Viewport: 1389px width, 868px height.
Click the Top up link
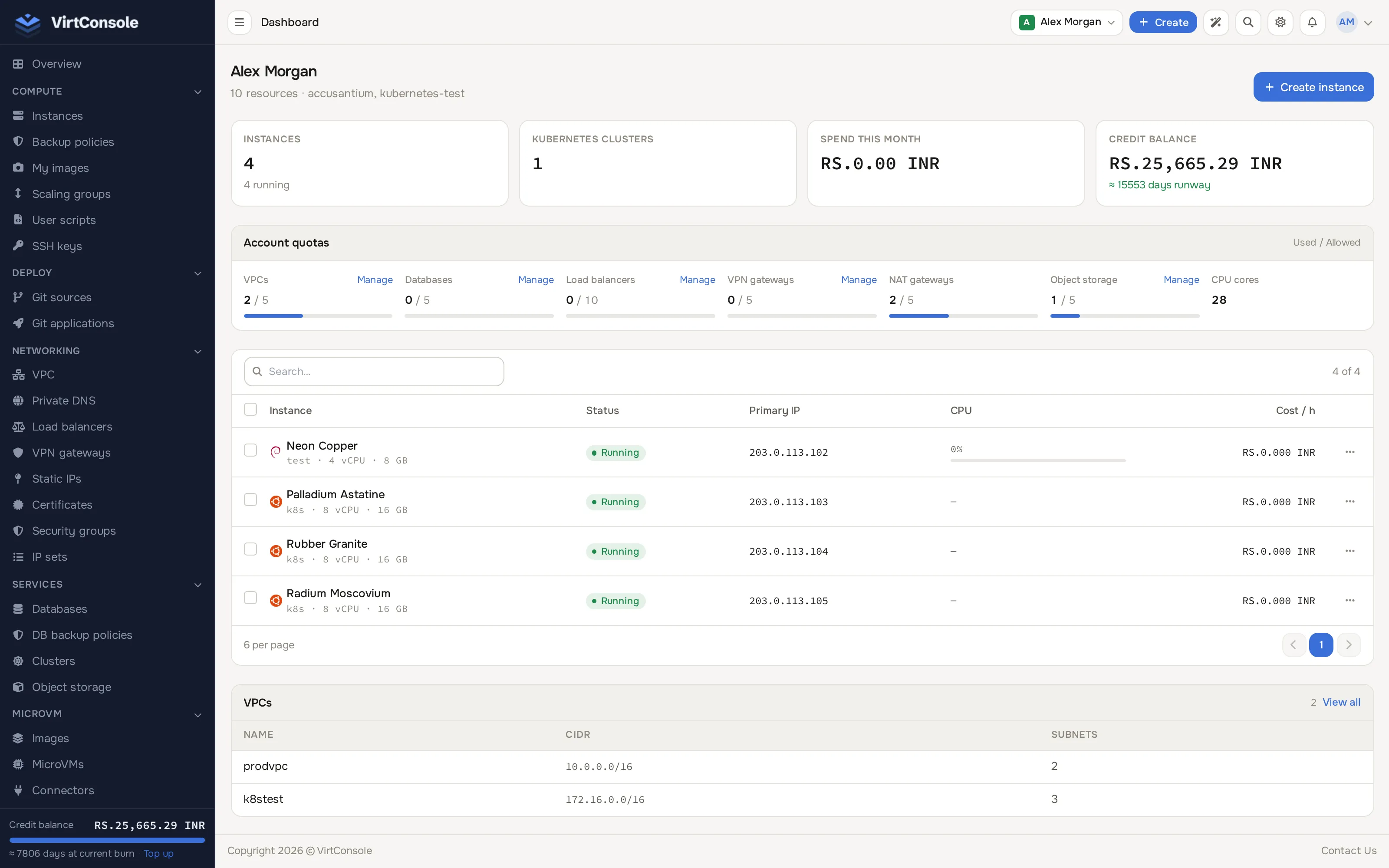tap(158, 853)
